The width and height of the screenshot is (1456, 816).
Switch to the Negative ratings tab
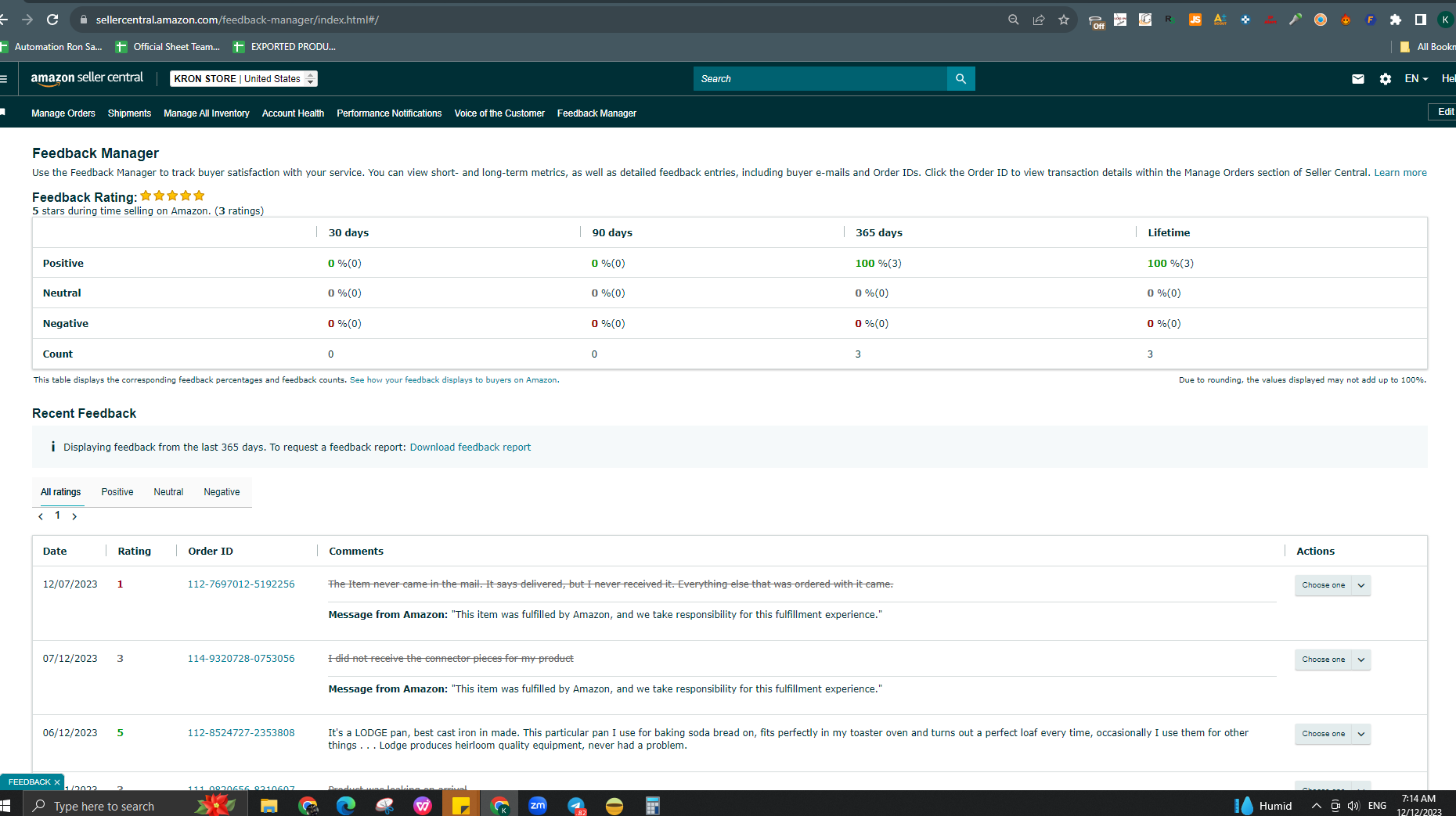coord(222,492)
